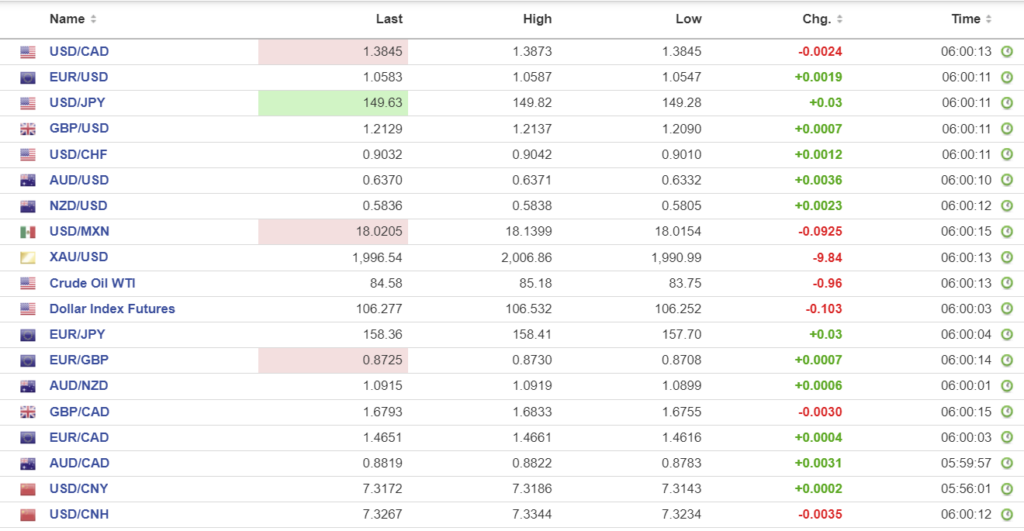Click the gold bar icon beside XAU/USD

tap(28, 258)
